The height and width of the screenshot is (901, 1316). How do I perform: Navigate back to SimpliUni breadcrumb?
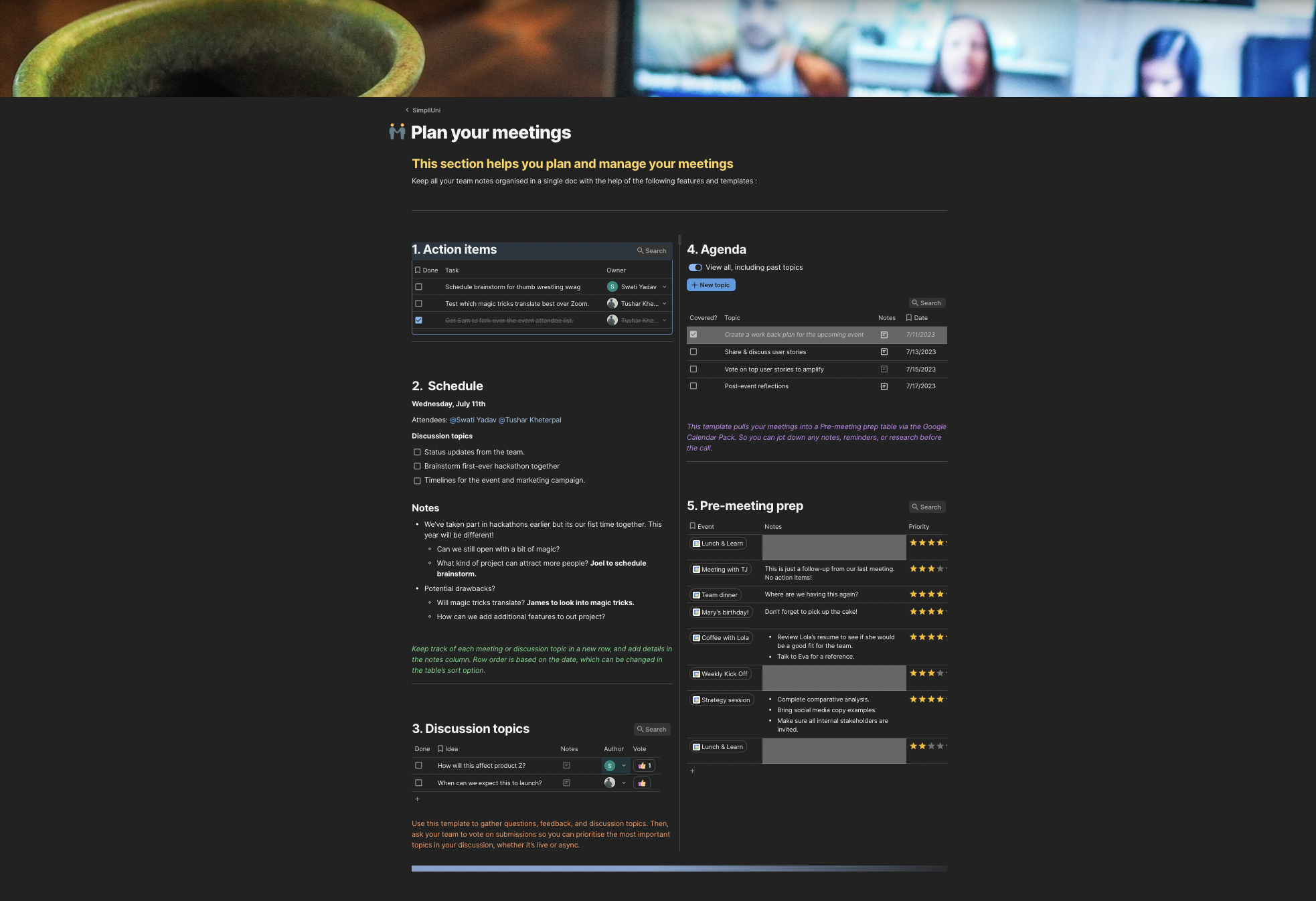426,110
